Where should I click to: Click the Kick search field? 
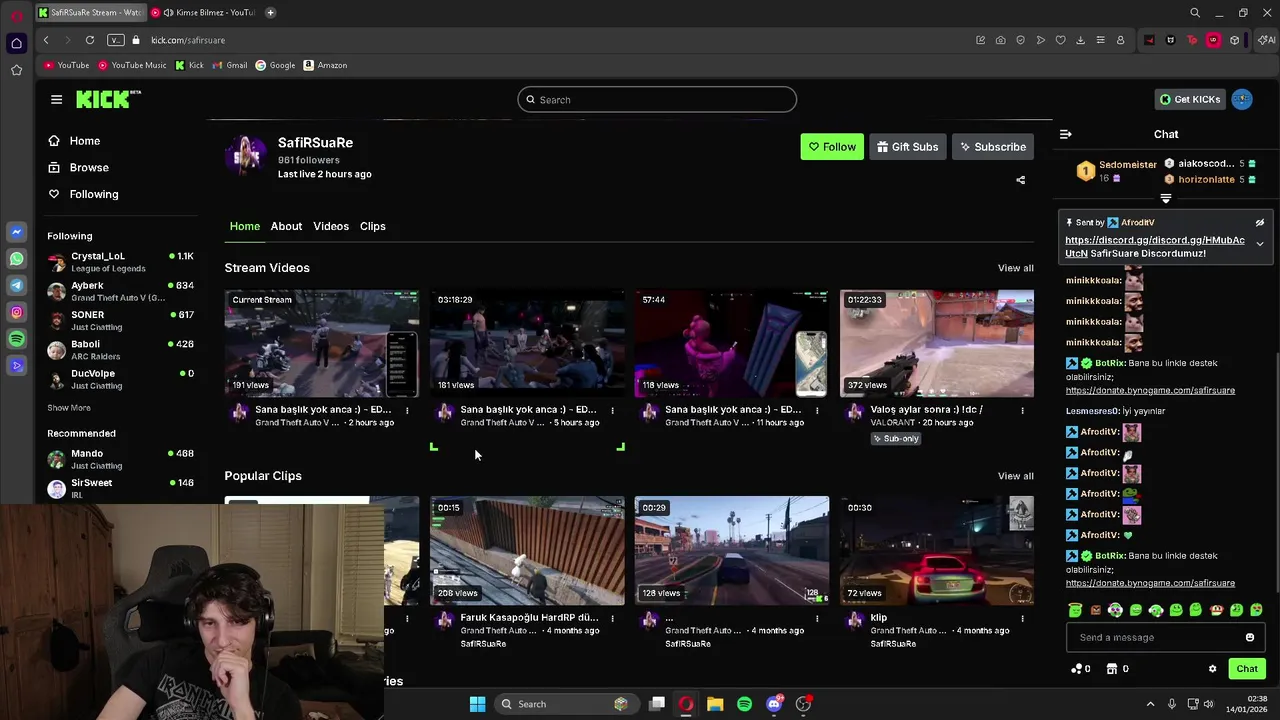[x=657, y=99]
